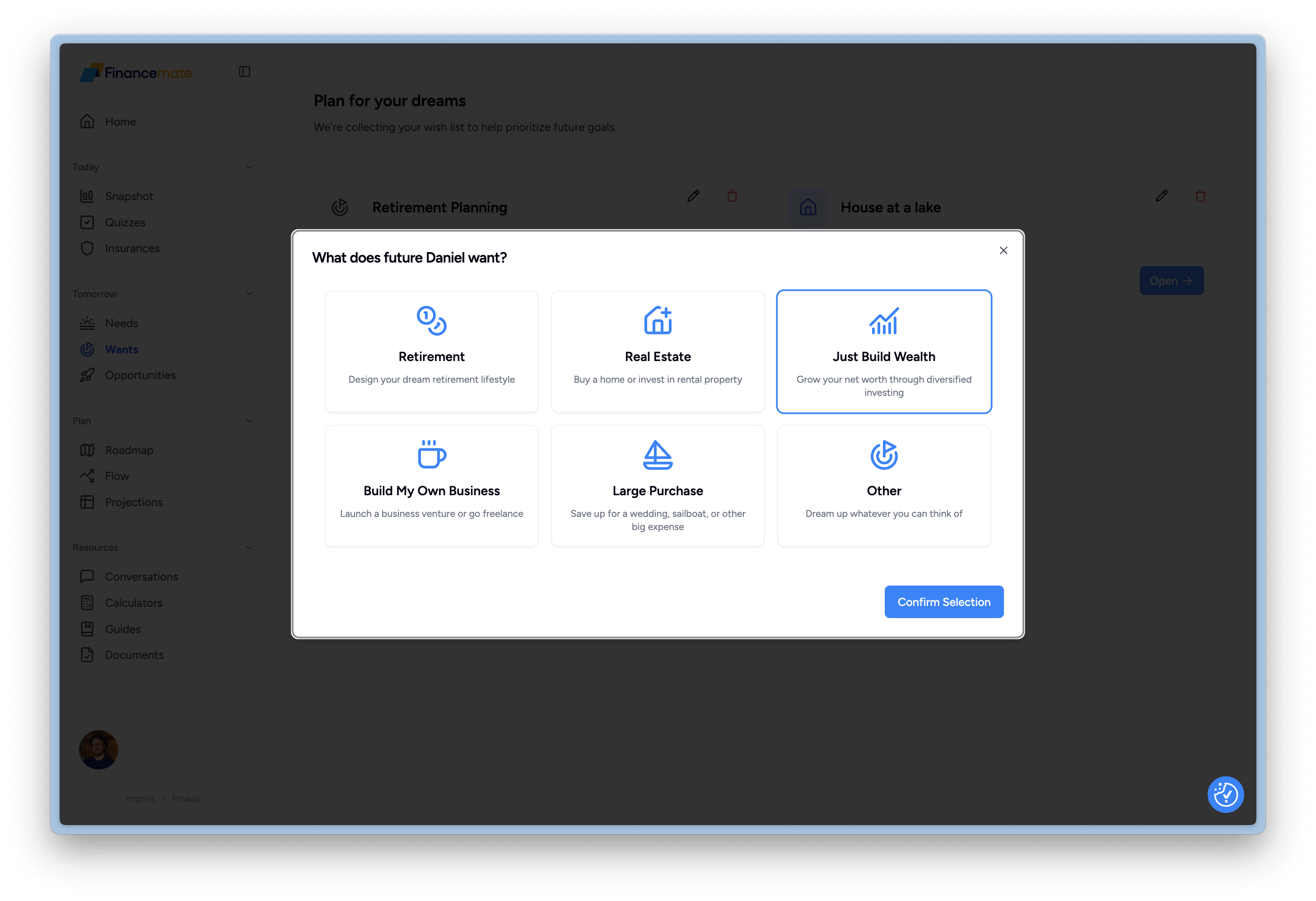This screenshot has height=901, width=1316.
Task: Delete the Retirement Planning goal
Action: [x=732, y=196]
